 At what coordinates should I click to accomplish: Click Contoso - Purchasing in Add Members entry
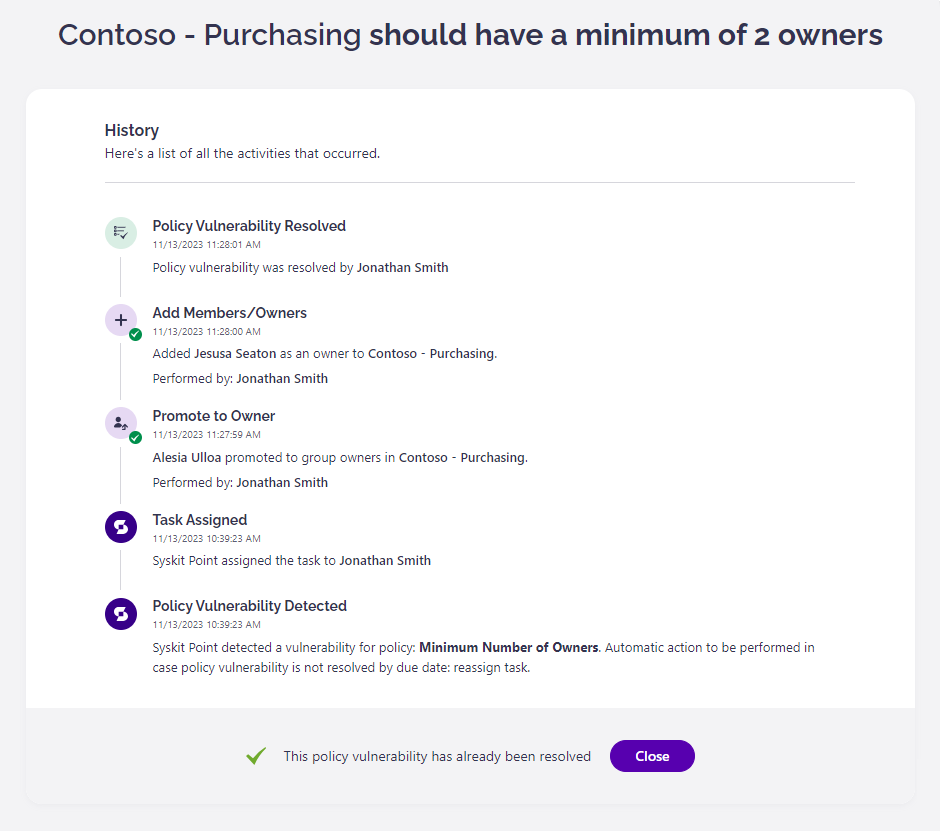coord(431,354)
